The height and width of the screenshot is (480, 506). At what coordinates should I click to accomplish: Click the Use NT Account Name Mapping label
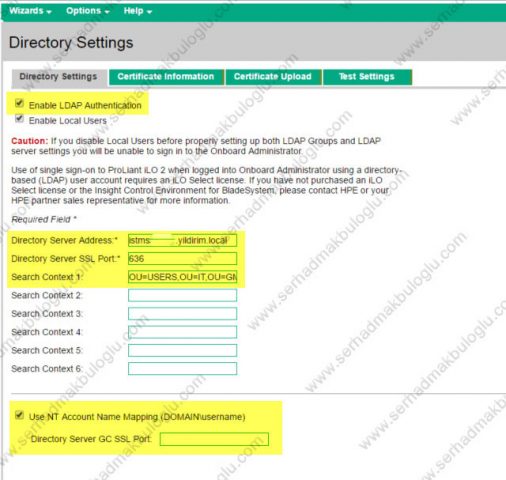click(137, 417)
